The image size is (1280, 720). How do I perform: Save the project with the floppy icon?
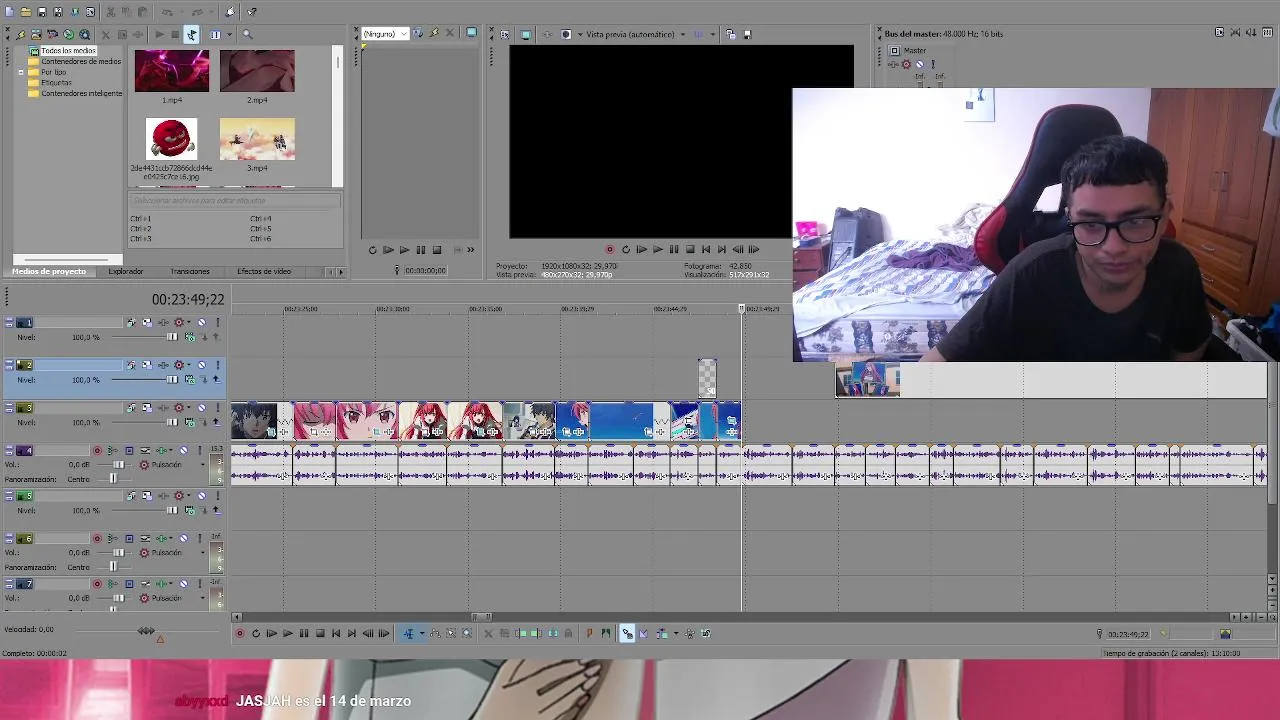tap(41, 12)
